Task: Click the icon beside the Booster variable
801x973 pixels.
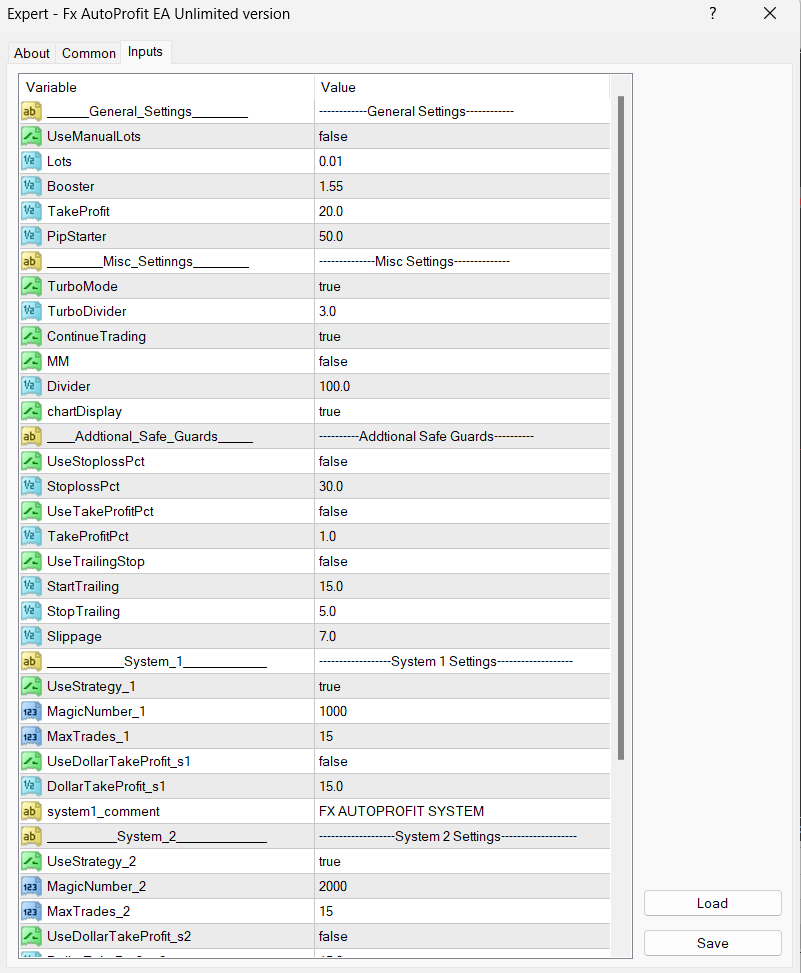Action: click(x=31, y=186)
